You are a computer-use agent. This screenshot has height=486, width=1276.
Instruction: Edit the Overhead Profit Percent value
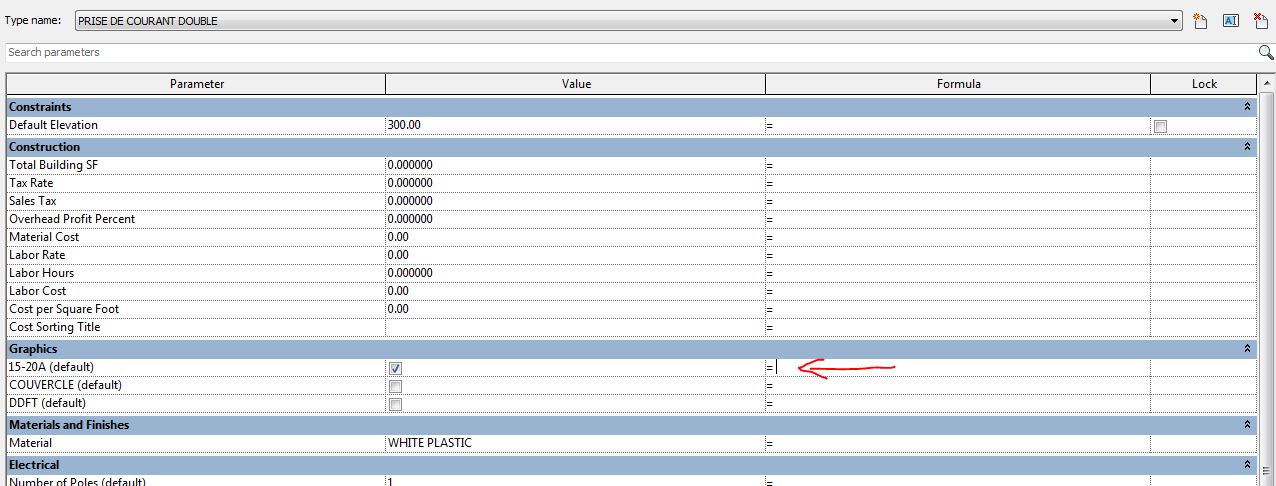pyautogui.click(x=575, y=219)
